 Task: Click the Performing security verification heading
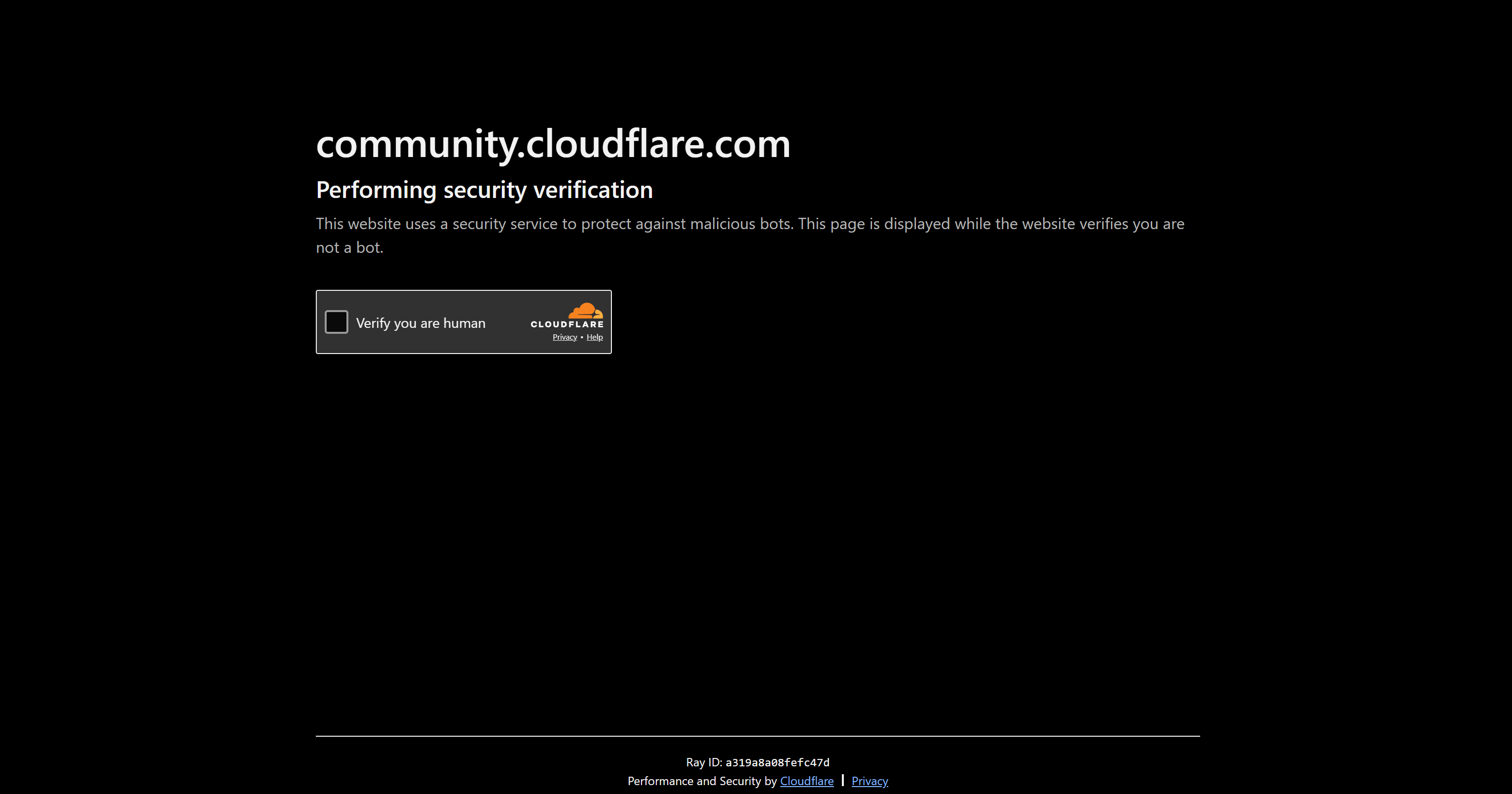click(x=484, y=190)
